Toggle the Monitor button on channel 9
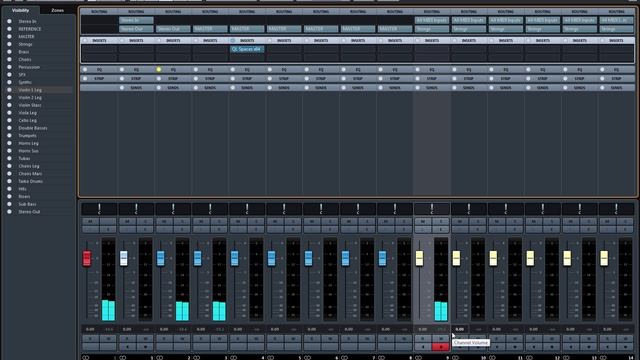 (423, 347)
